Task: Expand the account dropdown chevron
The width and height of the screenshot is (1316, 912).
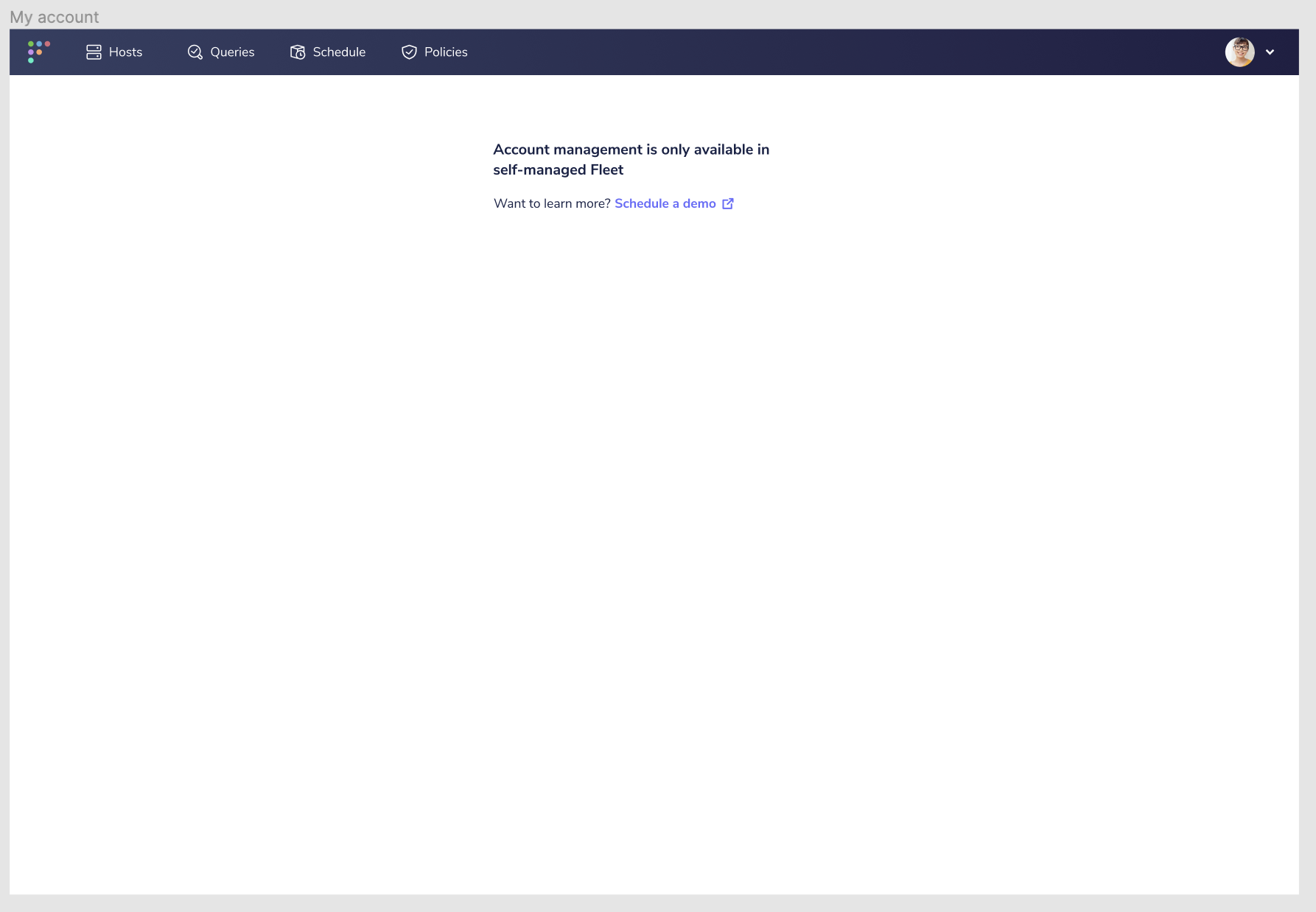Action: click(1270, 52)
